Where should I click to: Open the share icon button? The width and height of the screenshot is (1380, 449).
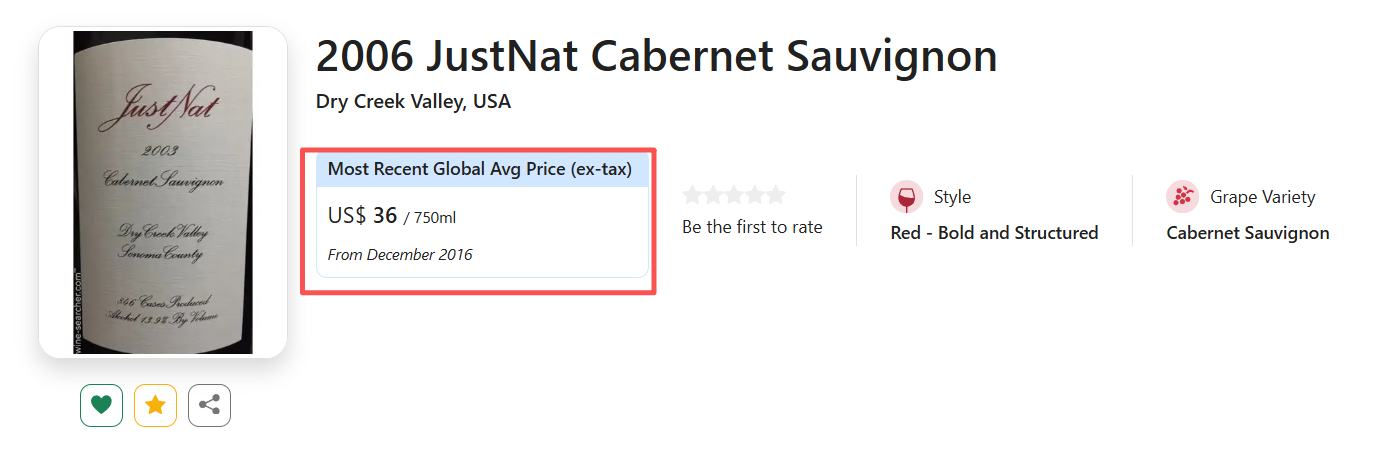click(x=209, y=405)
